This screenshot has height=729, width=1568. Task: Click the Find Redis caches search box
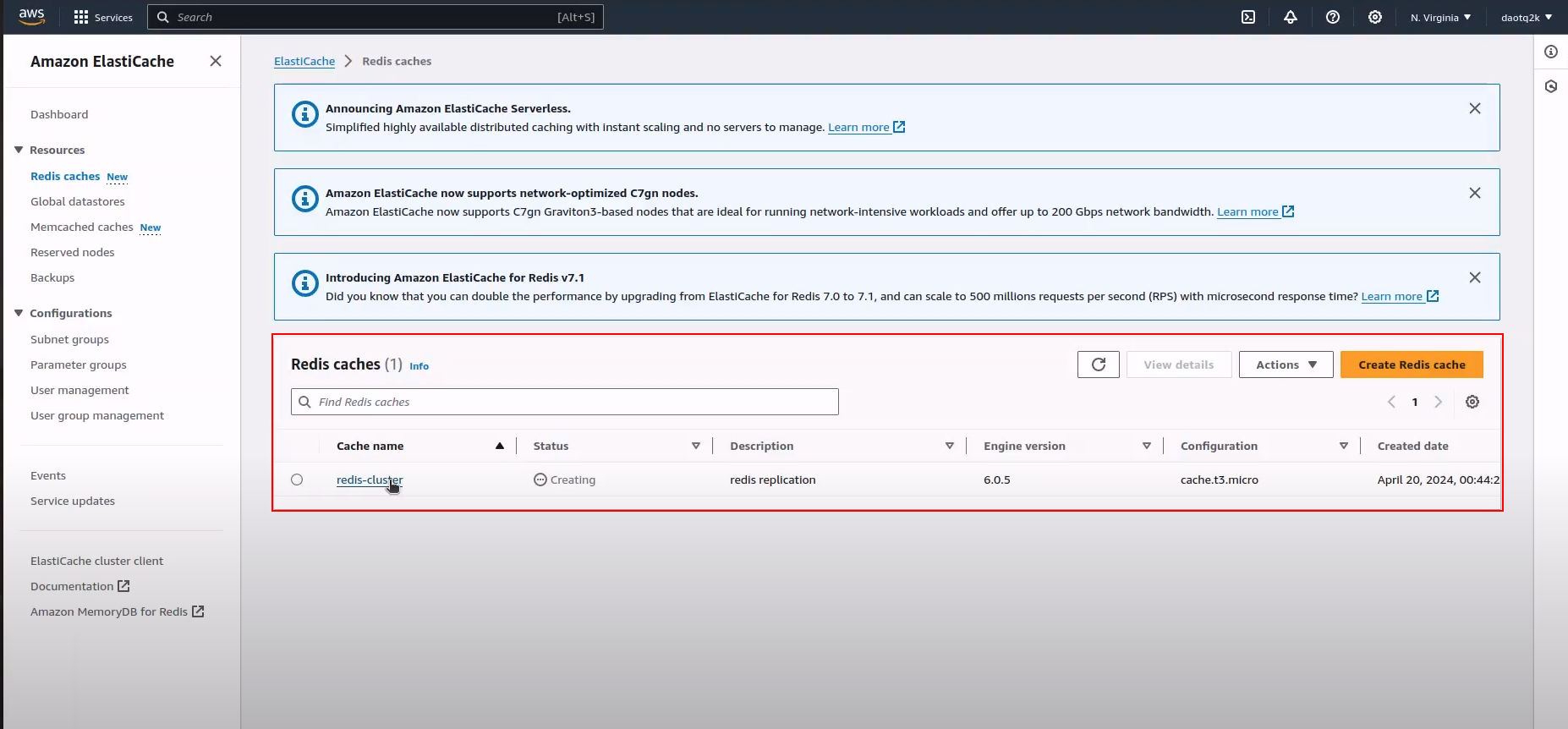tap(565, 402)
